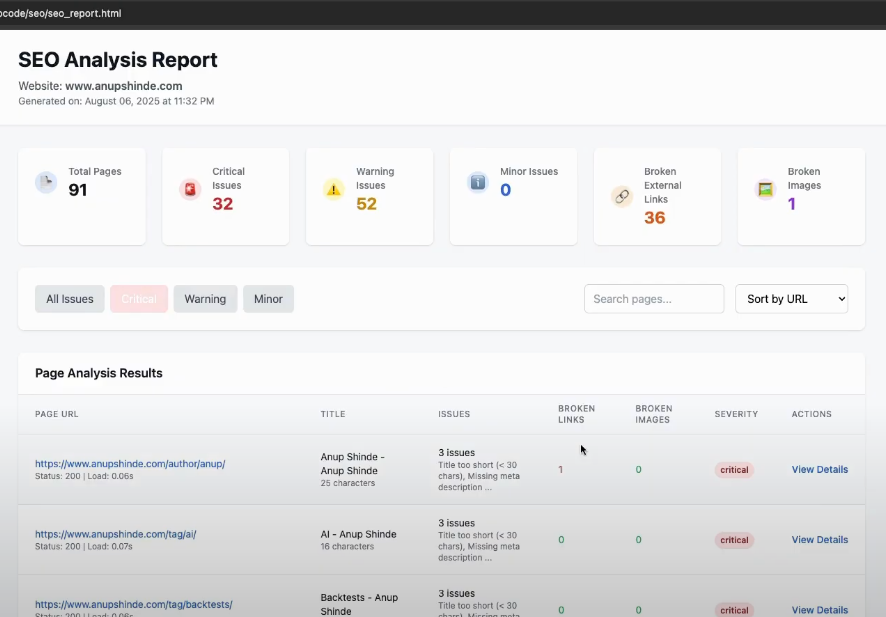Screen dimensions: 886x617
Task: Open the anupshinde.com/tag/backtests URL link
Action: coord(132,604)
